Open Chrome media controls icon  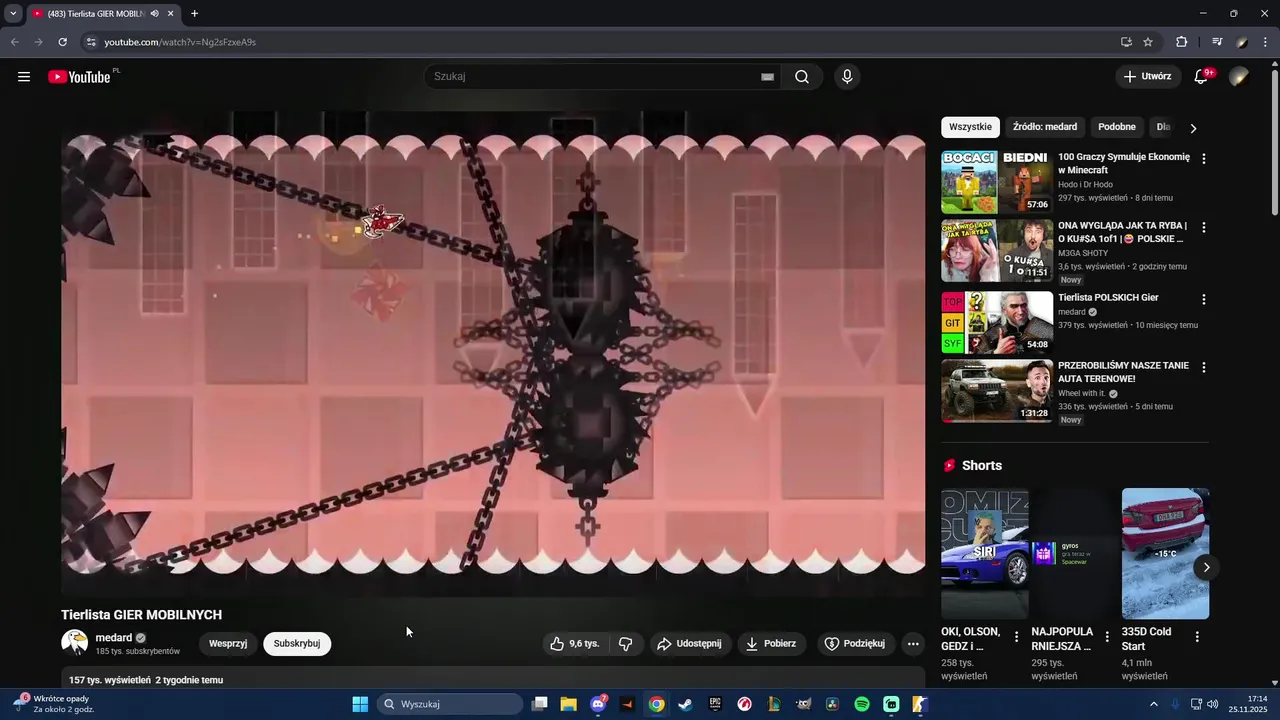point(1217,42)
